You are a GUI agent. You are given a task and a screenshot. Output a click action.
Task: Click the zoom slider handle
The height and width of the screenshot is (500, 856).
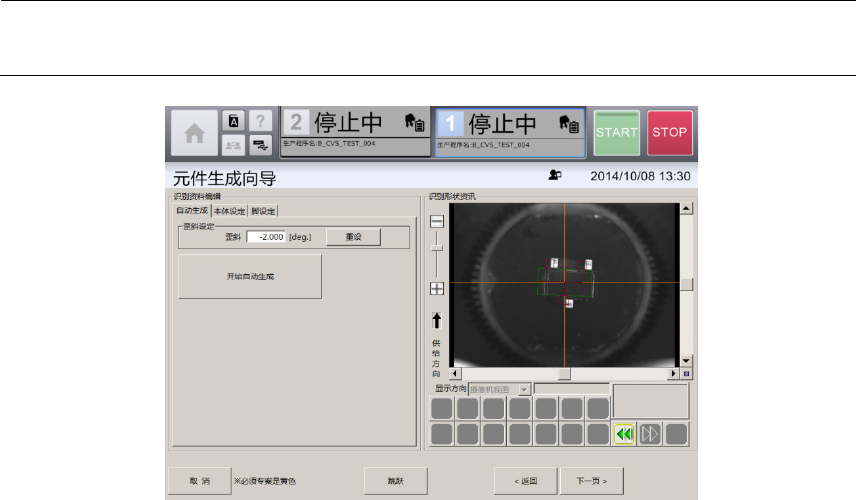437,248
